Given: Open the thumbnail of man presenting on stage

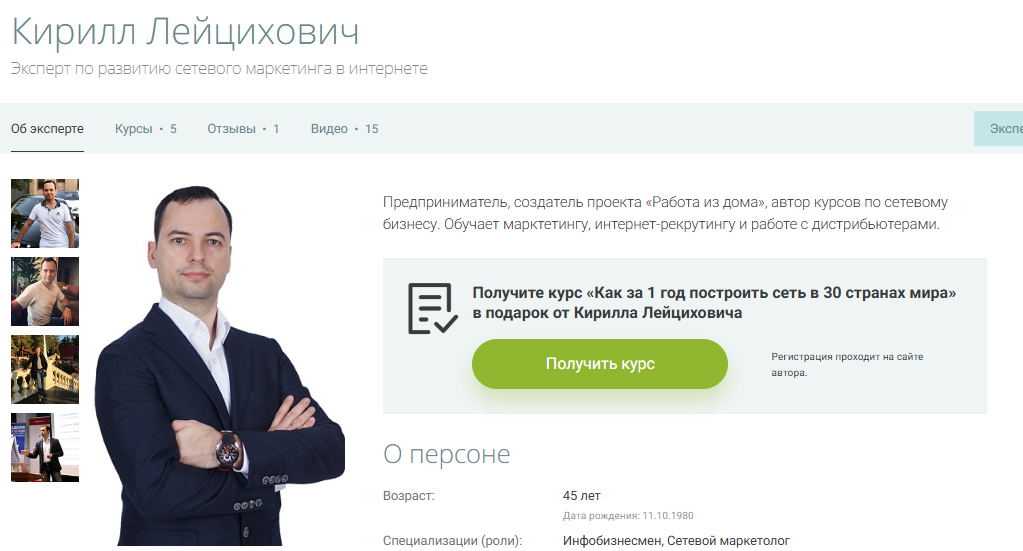Looking at the screenshot, I should pos(45,447).
